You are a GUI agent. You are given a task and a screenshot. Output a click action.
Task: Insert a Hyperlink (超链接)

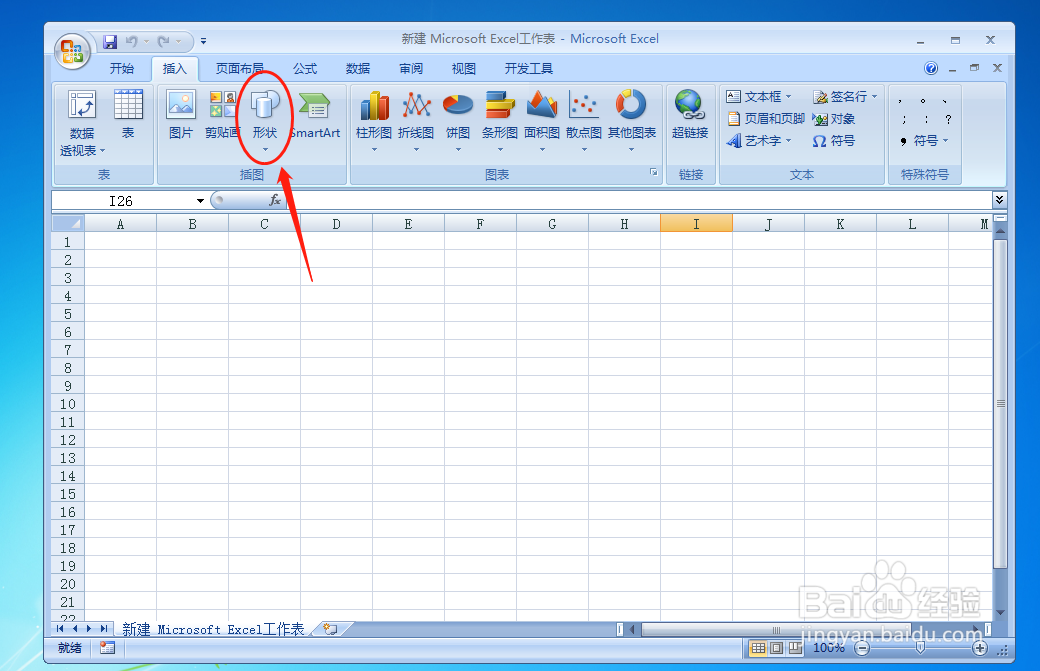690,114
